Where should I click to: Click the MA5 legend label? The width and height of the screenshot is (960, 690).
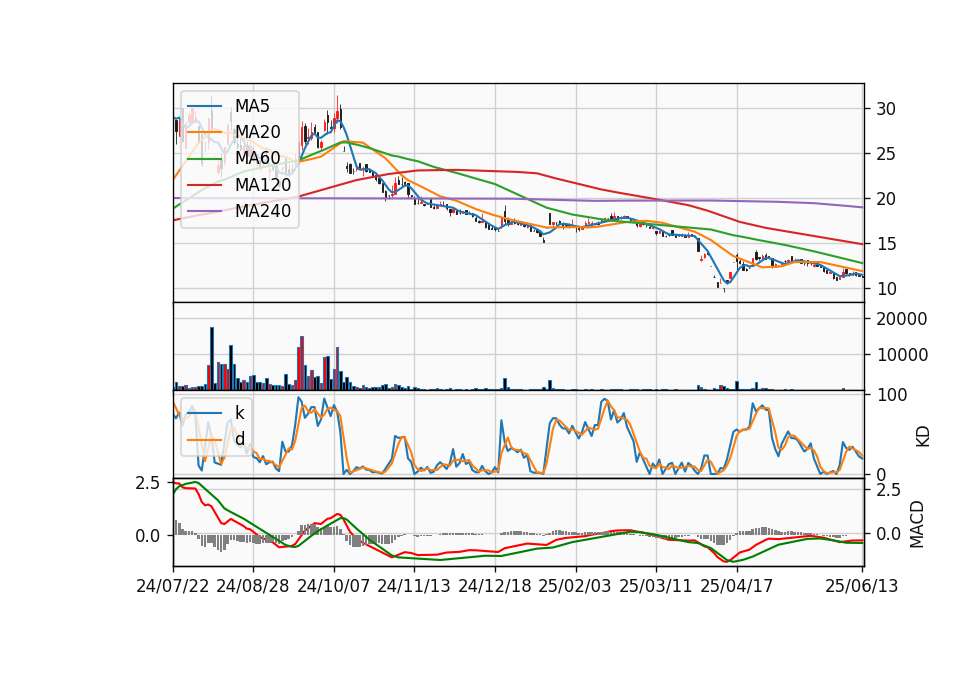click(252, 106)
